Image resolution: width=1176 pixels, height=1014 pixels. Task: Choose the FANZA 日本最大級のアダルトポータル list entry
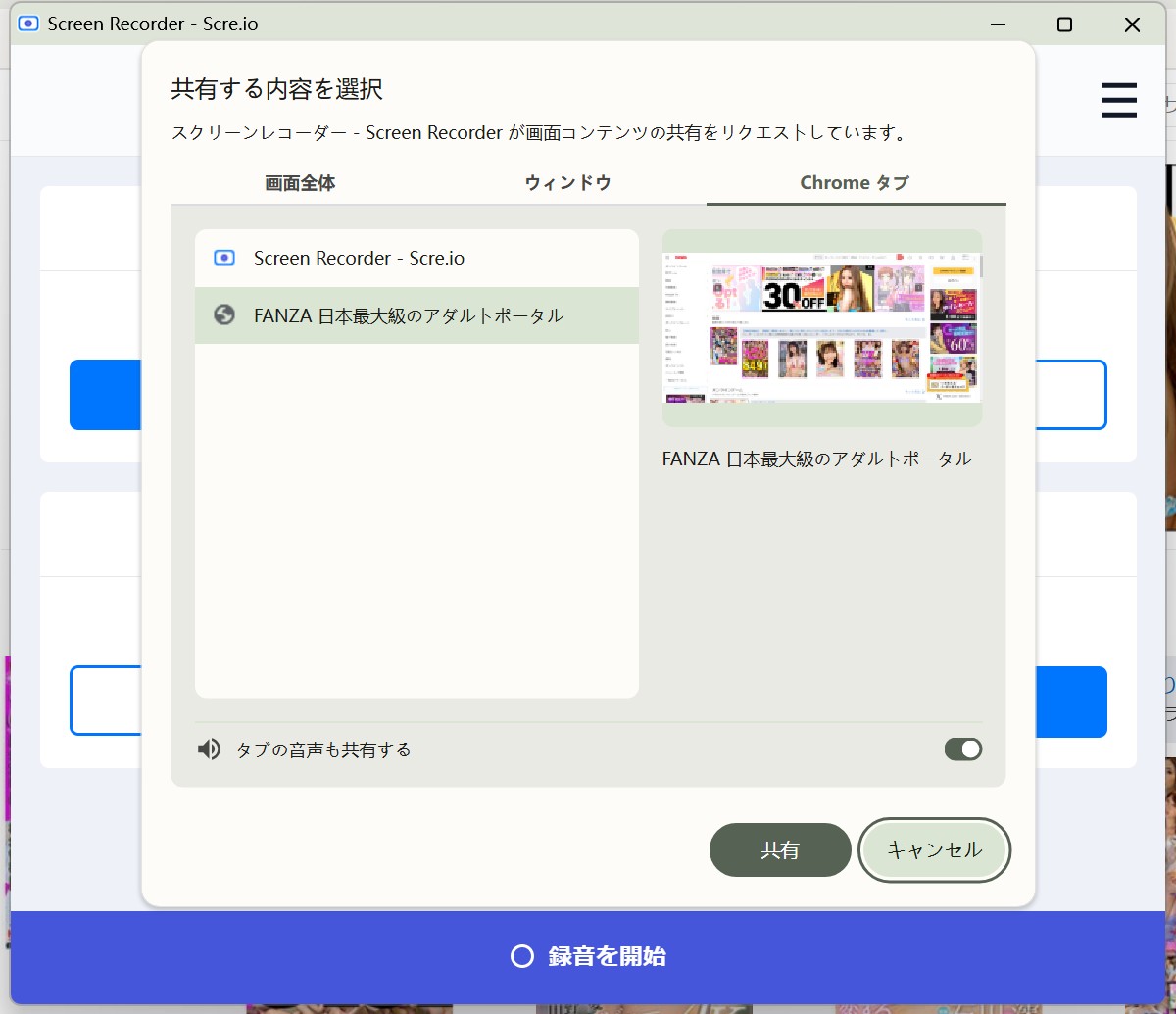coord(416,315)
